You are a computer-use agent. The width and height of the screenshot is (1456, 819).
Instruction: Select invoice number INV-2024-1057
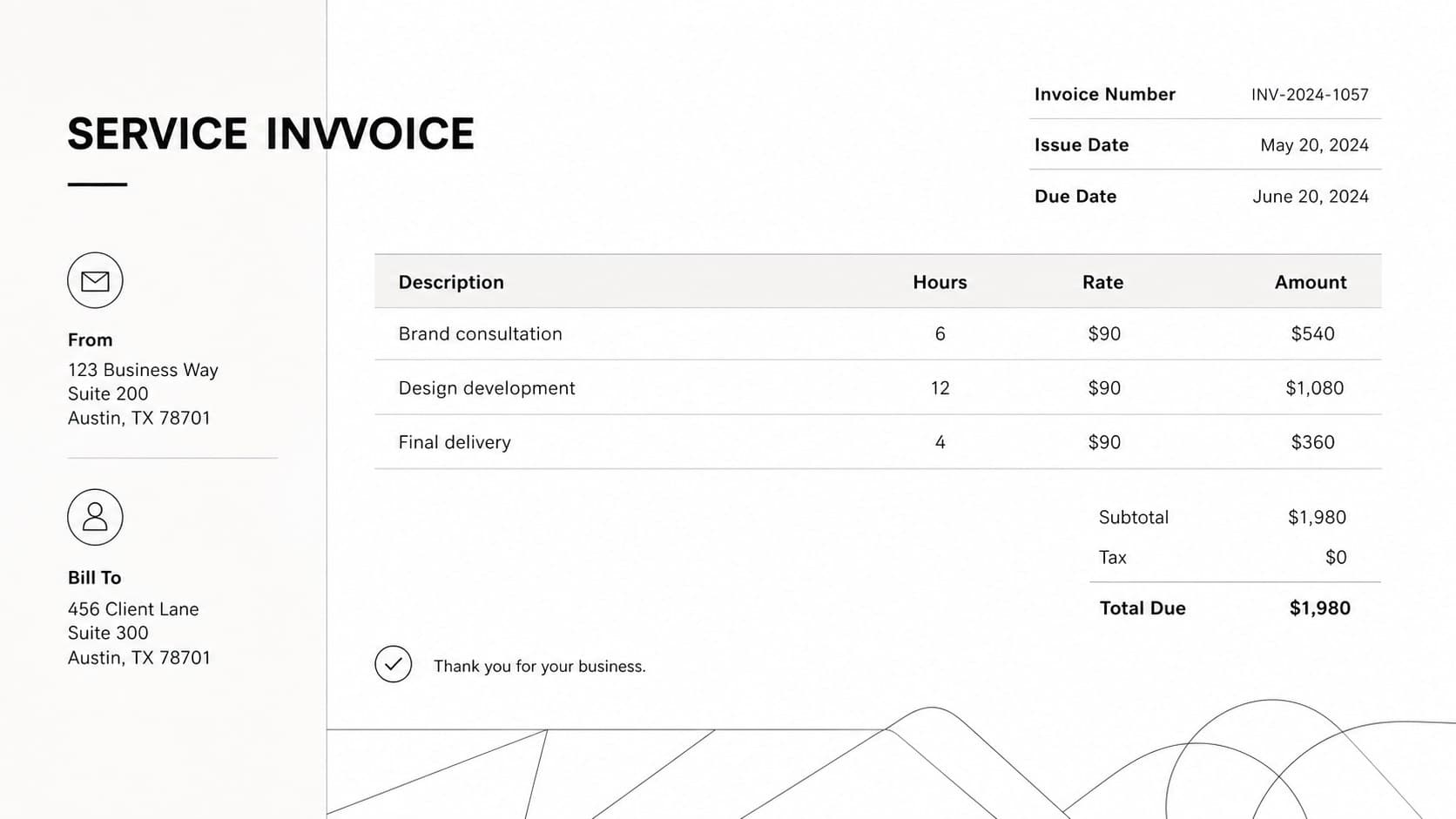(x=1310, y=94)
